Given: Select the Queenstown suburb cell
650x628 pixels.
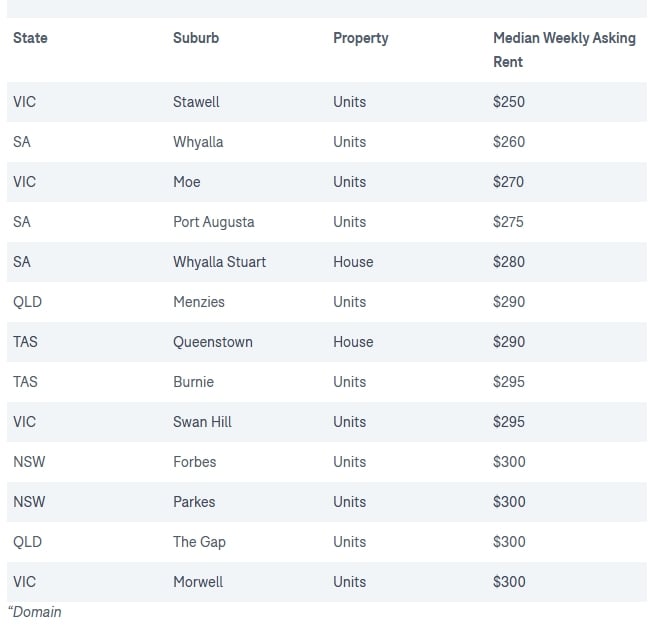Looking at the screenshot, I should coord(212,342).
